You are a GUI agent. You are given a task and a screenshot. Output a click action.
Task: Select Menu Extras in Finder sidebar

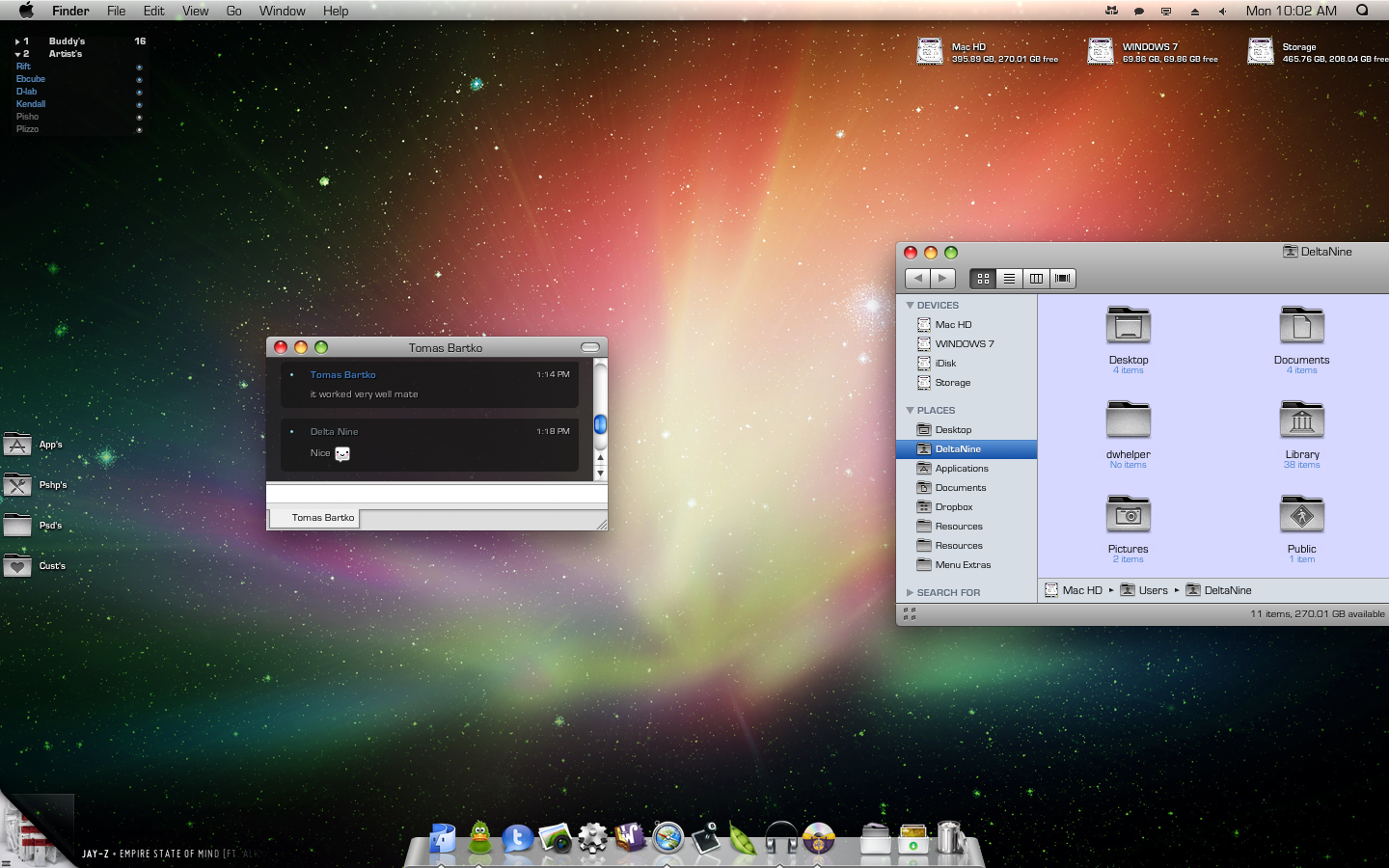pos(967,565)
